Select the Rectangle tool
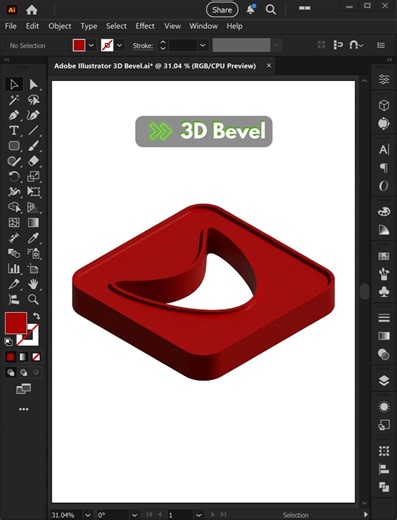 (14, 146)
